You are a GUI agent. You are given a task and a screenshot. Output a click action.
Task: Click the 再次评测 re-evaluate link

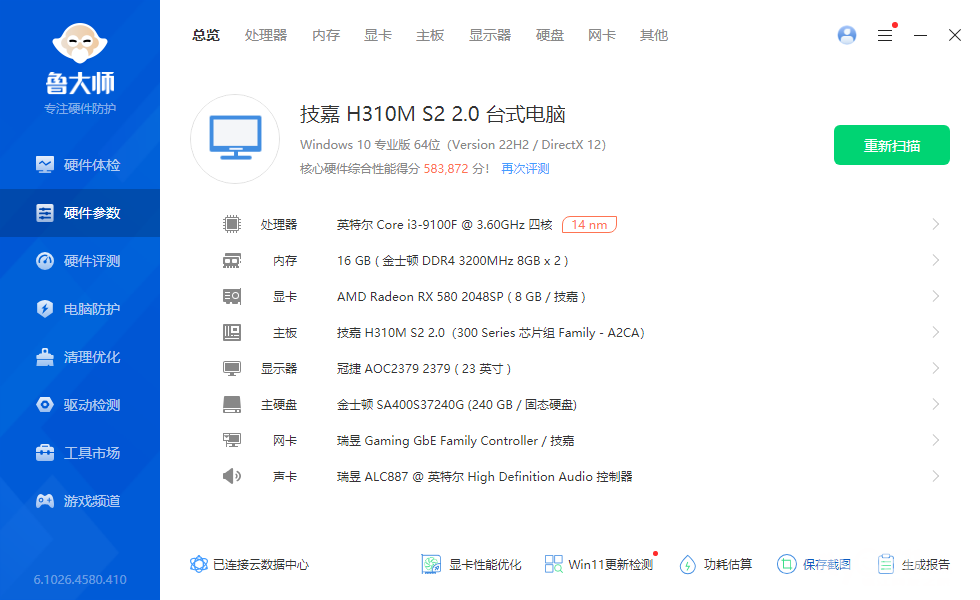pos(525,169)
